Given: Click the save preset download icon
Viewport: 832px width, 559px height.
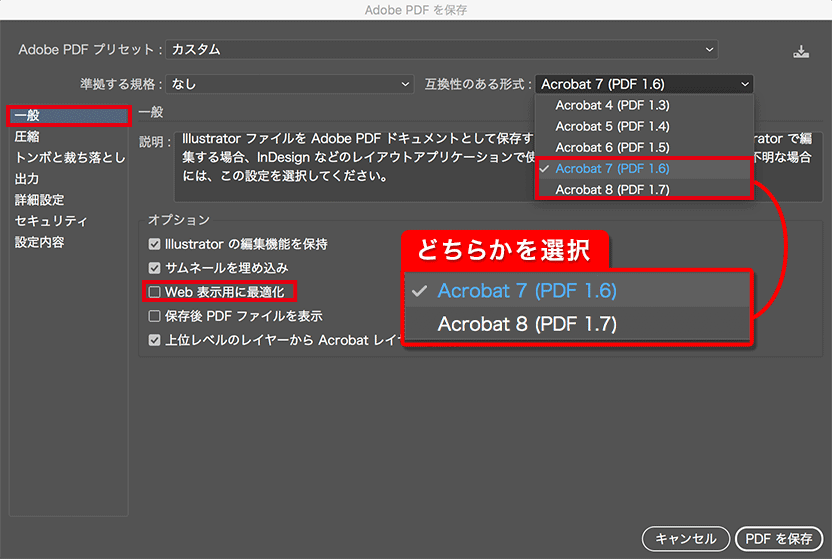Looking at the screenshot, I should pos(800,51).
